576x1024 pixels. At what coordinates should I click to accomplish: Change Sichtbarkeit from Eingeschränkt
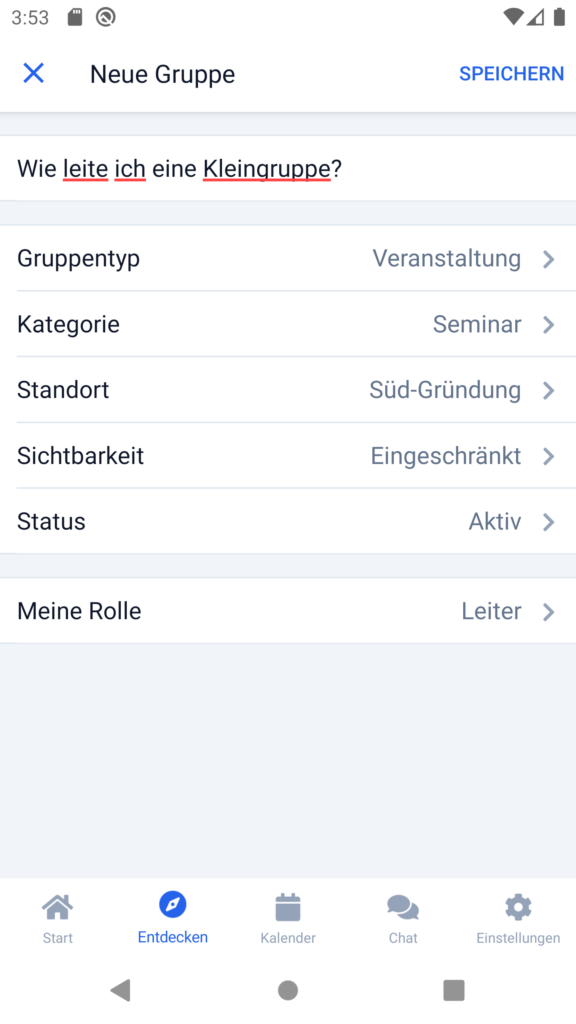[x=288, y=456]
